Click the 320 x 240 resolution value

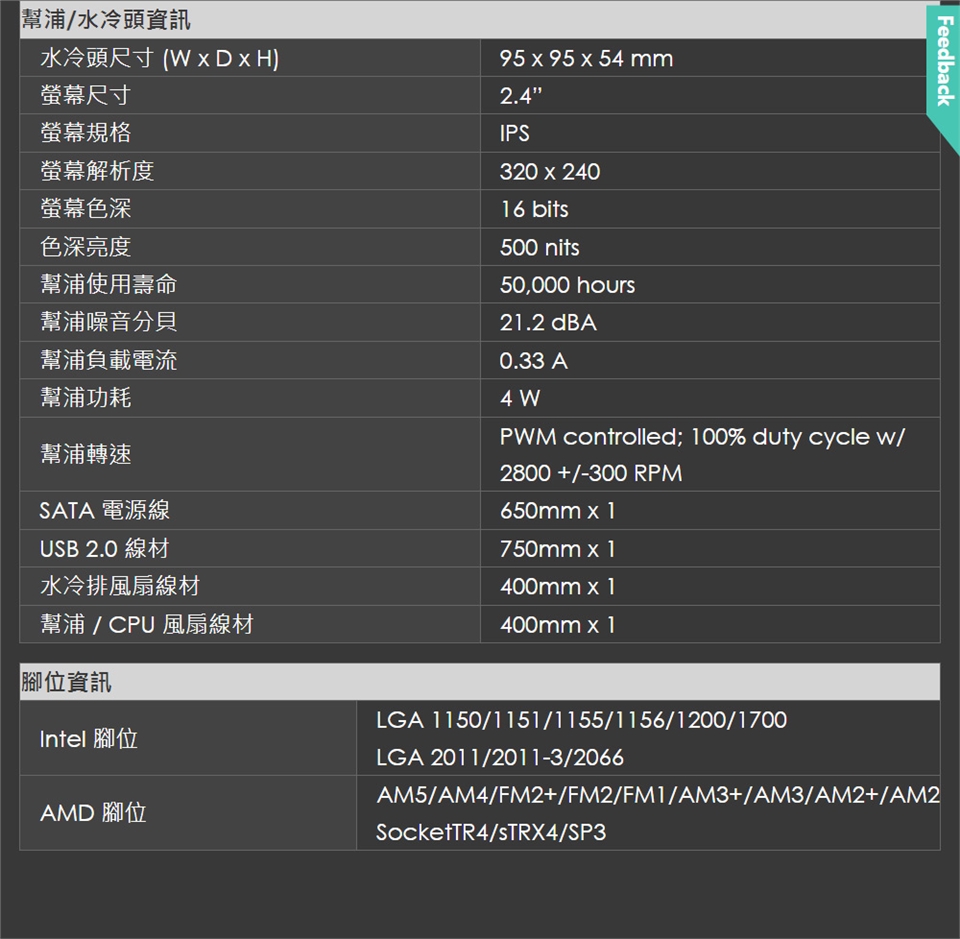[550, 172]
